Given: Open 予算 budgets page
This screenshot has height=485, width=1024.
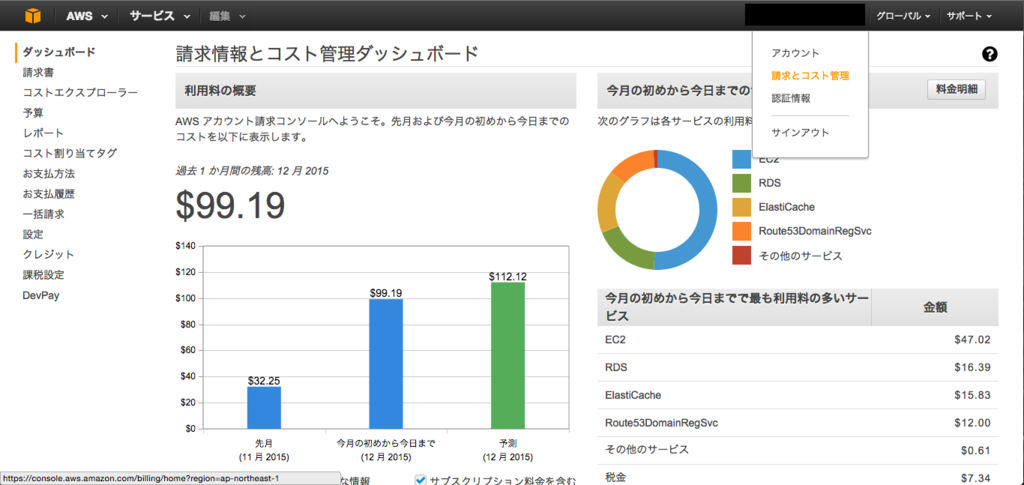Looking at the screenshot, I should [33, 112].
